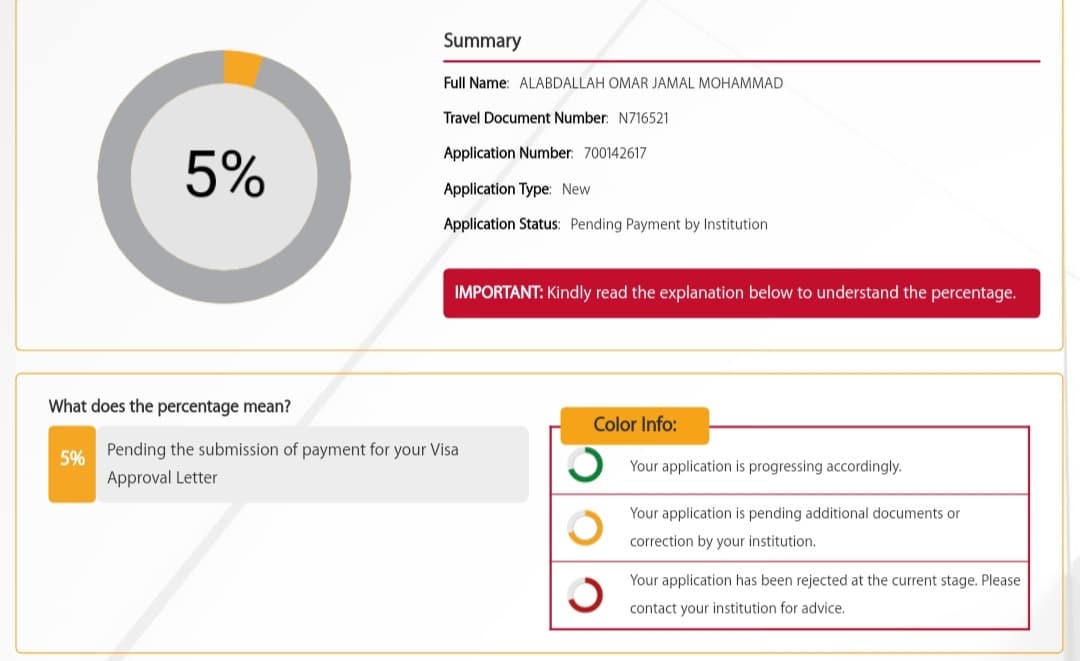The height and width of the screenshot is (661, 1080).
Task: Click 'Your application is progressing accordingly' text
Action: [x=765, y=466]
